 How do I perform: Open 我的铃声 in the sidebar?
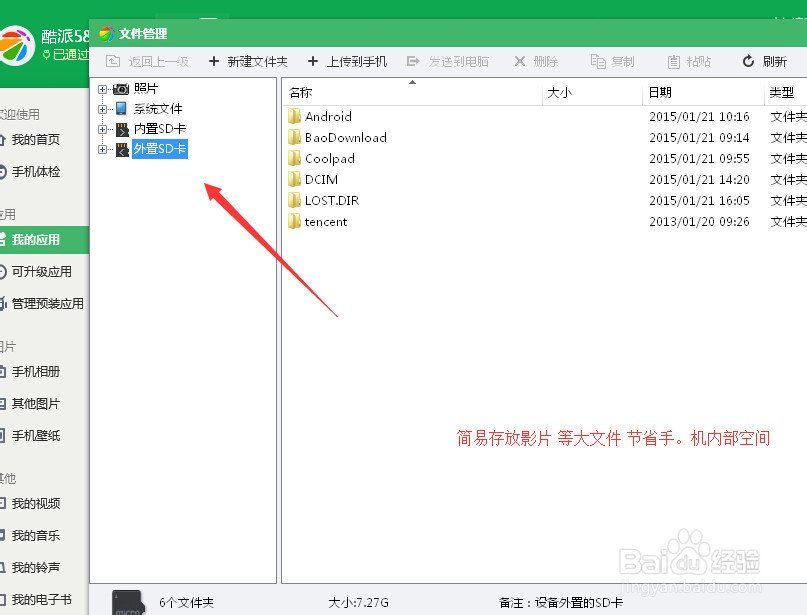36,568
